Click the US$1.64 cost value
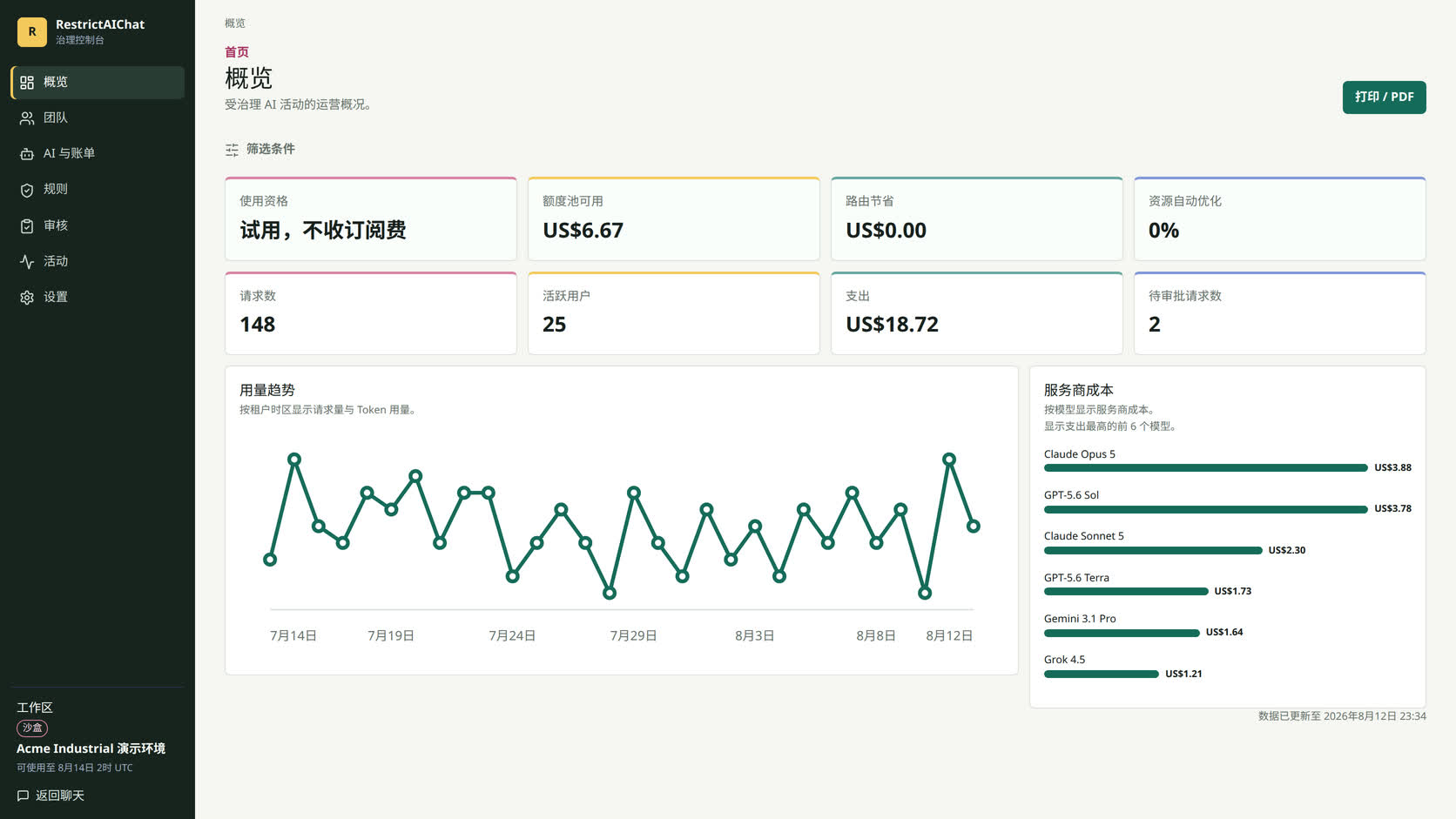Viewport: 1456px width, 819px height. [1224, 632]
